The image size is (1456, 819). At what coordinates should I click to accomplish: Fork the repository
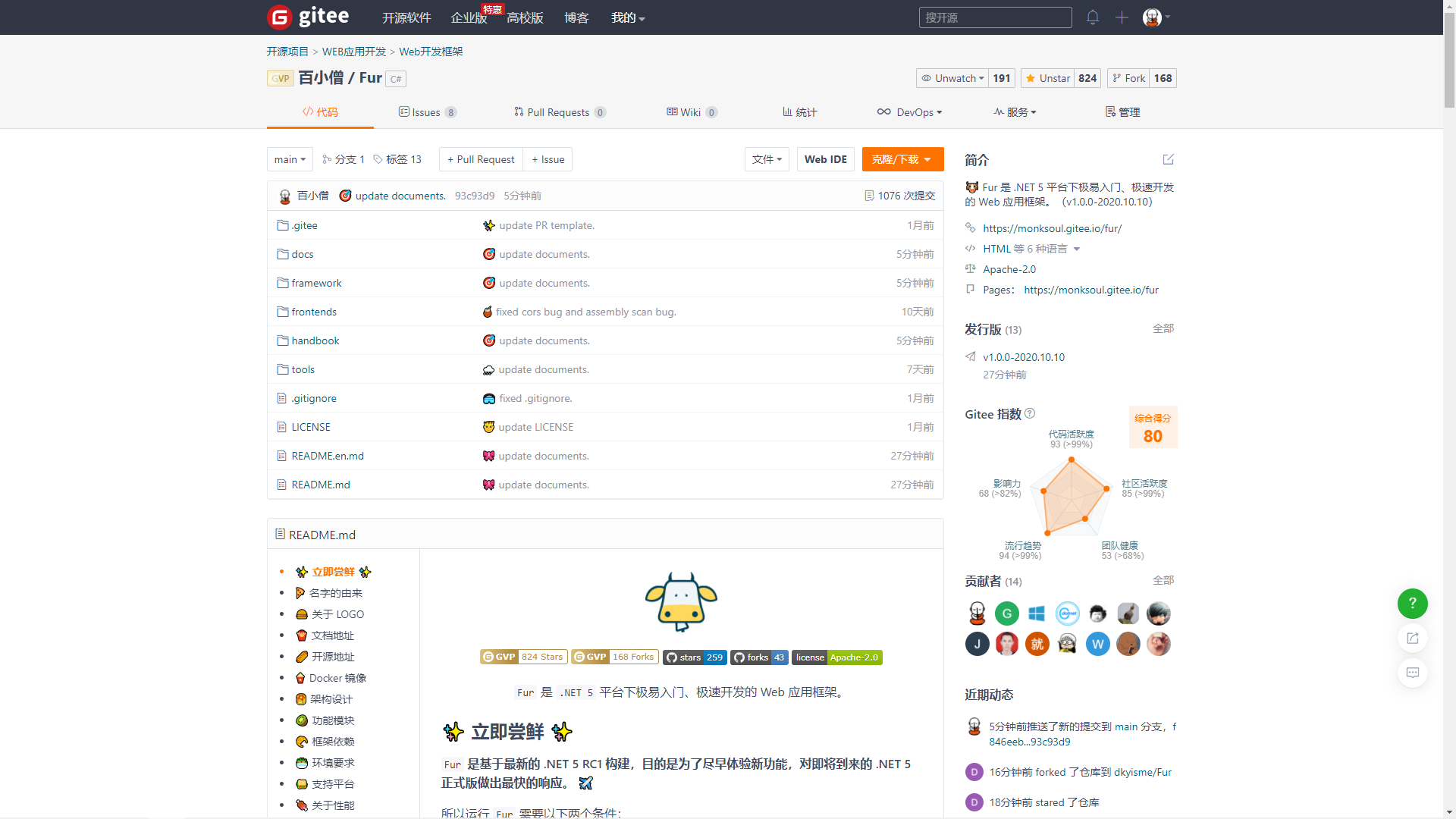pos(1128,78)
